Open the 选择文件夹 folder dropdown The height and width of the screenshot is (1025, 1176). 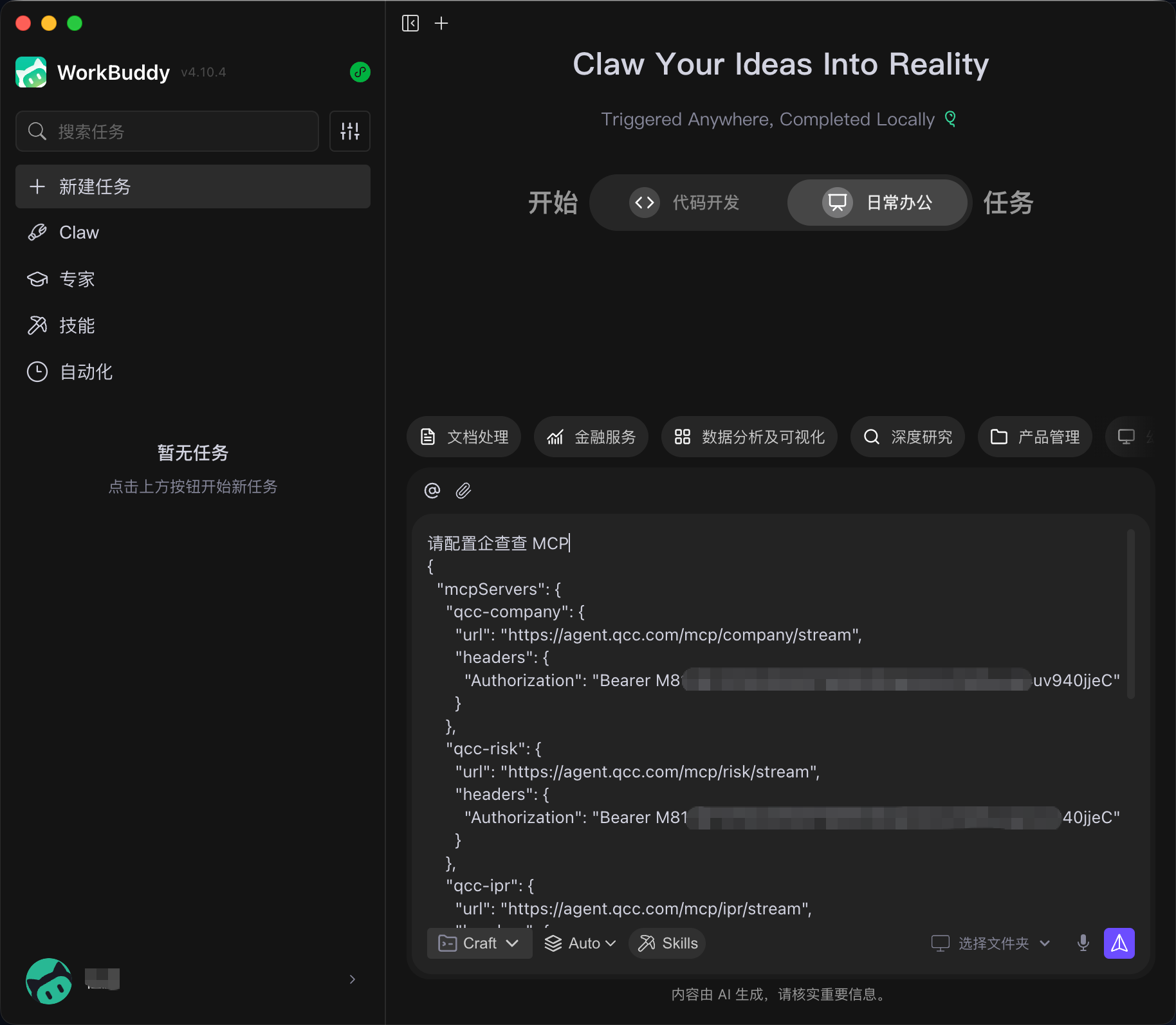click(991, 943)
